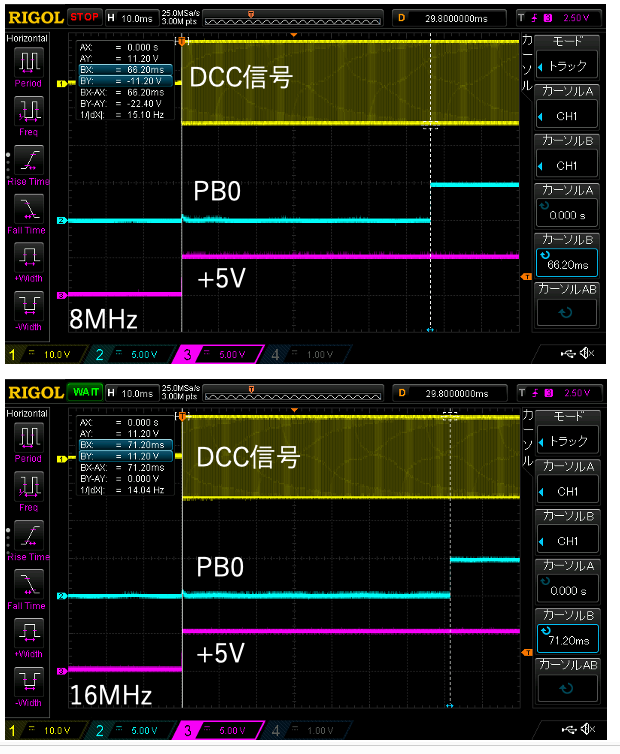Click the RIGOL logo beside the WAIT indicator
Viewport: 620px width, 754px height.
(x=36, y=393)
